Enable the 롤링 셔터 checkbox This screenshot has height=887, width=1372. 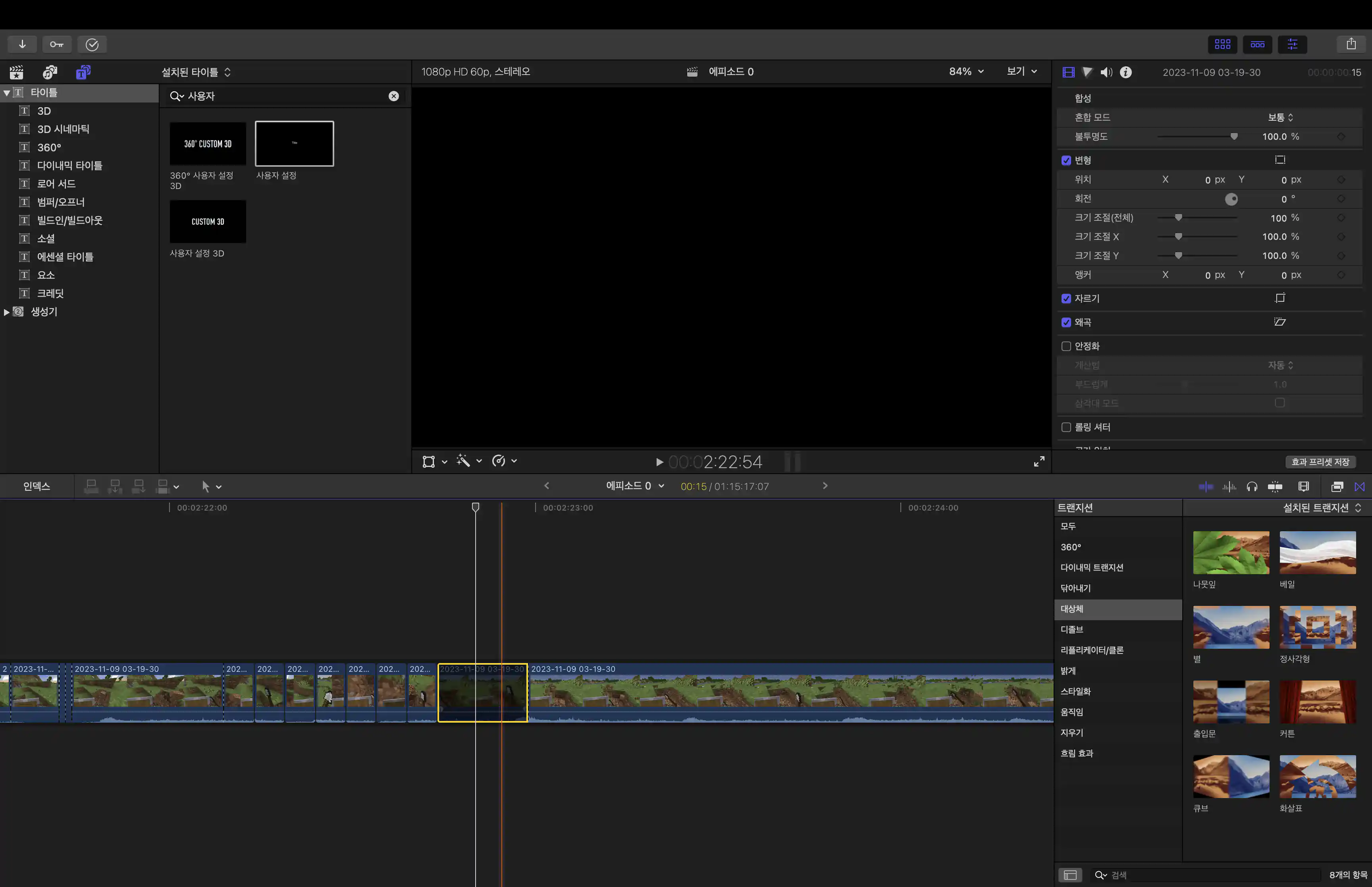[x=1066, y=427]
